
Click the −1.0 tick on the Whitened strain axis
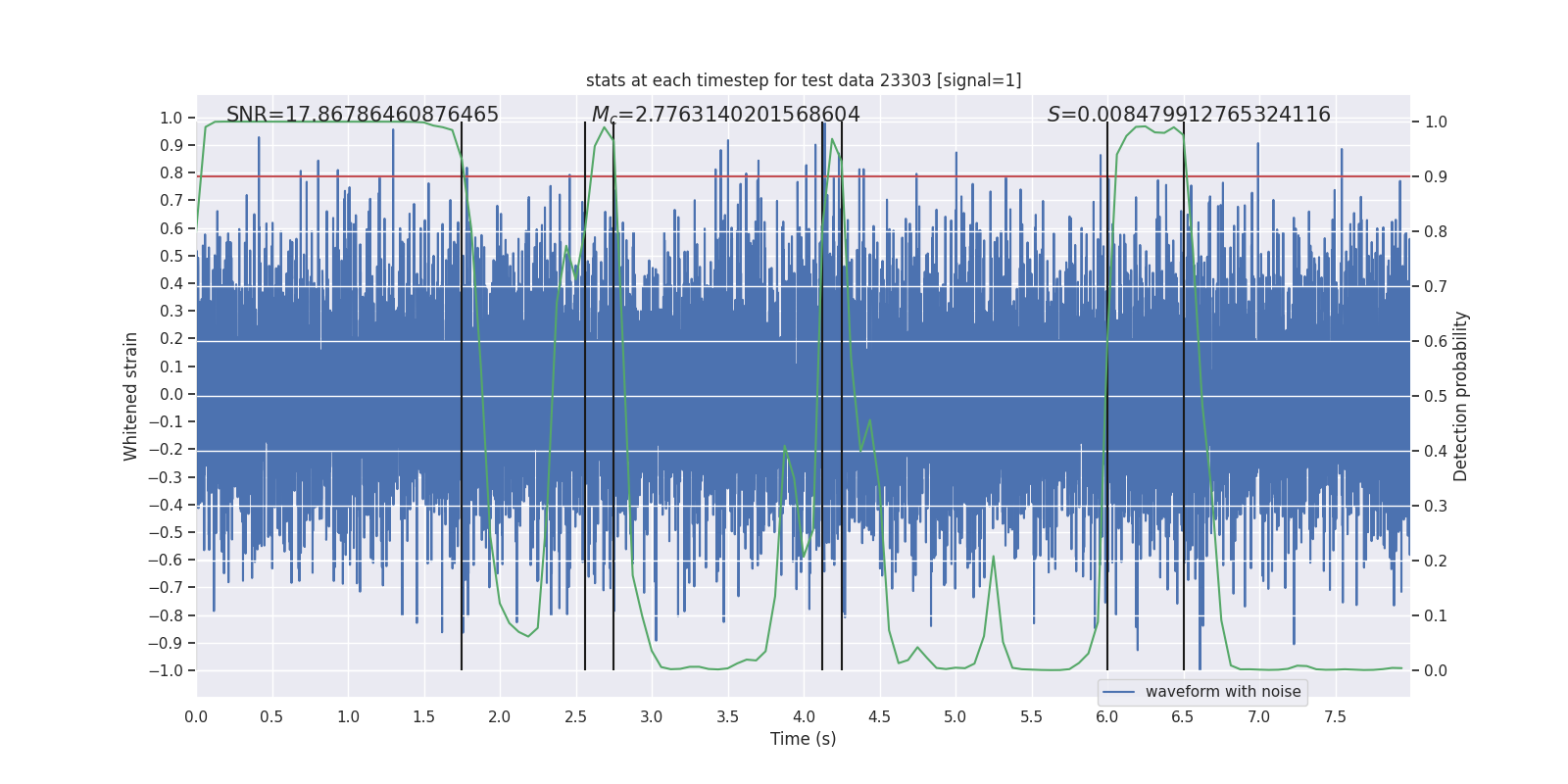(166, 670)
